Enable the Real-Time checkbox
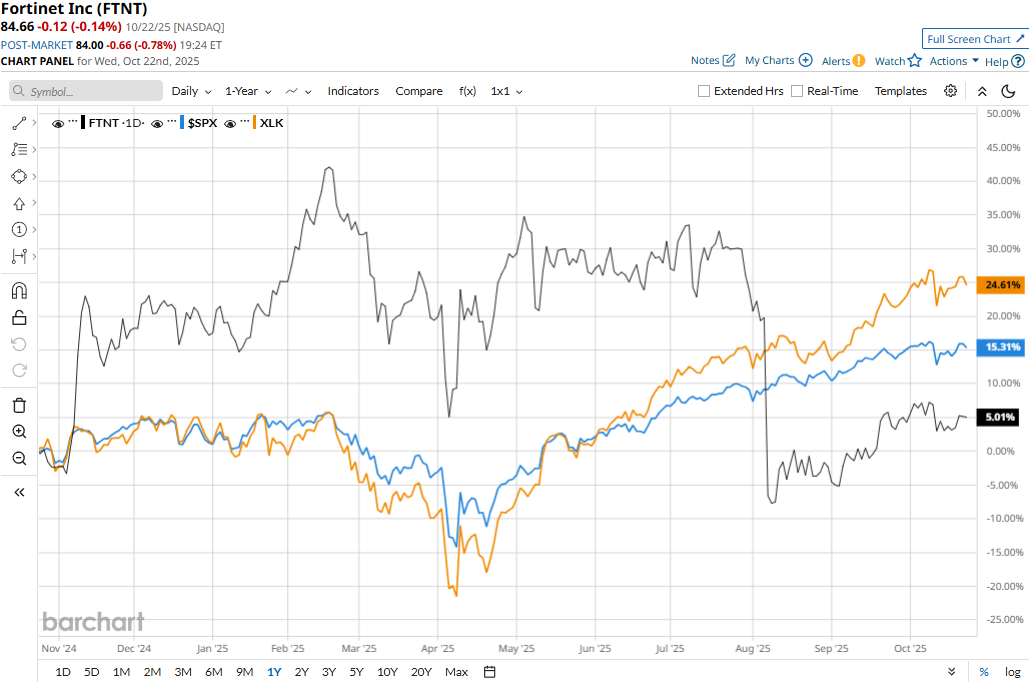 pos(797,91)
